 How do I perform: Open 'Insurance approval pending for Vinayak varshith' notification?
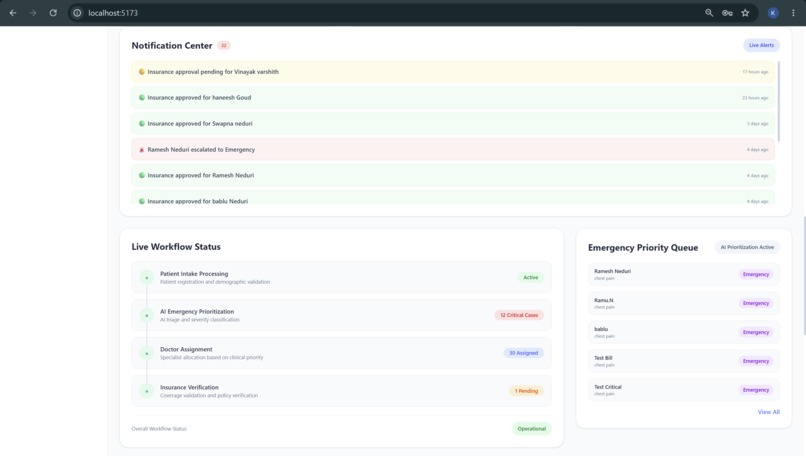pos(453,72)
